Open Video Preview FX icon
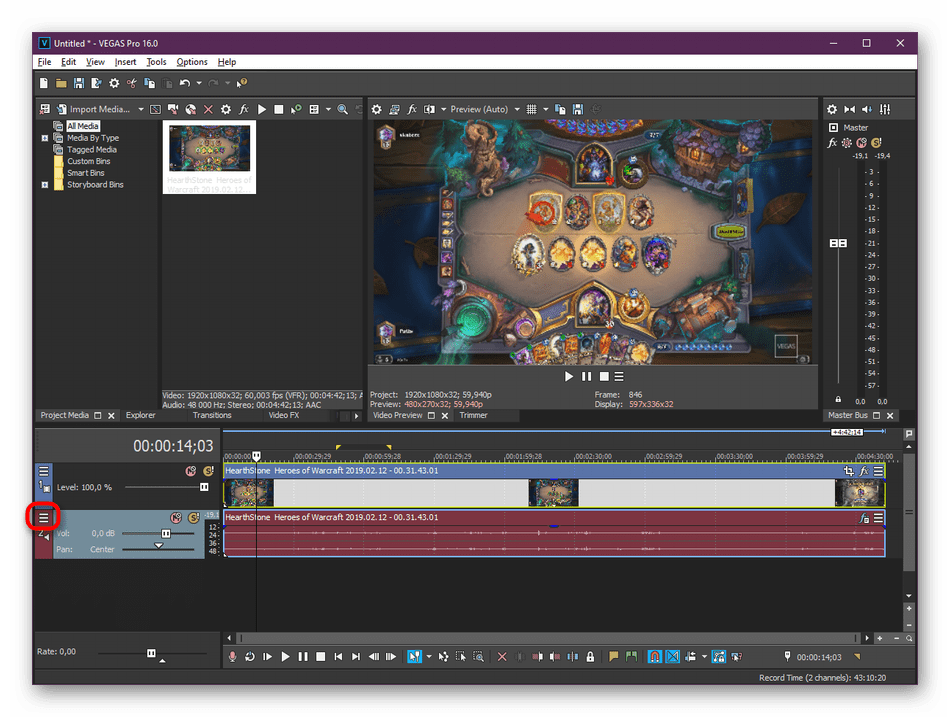 [x=411, y=109]
